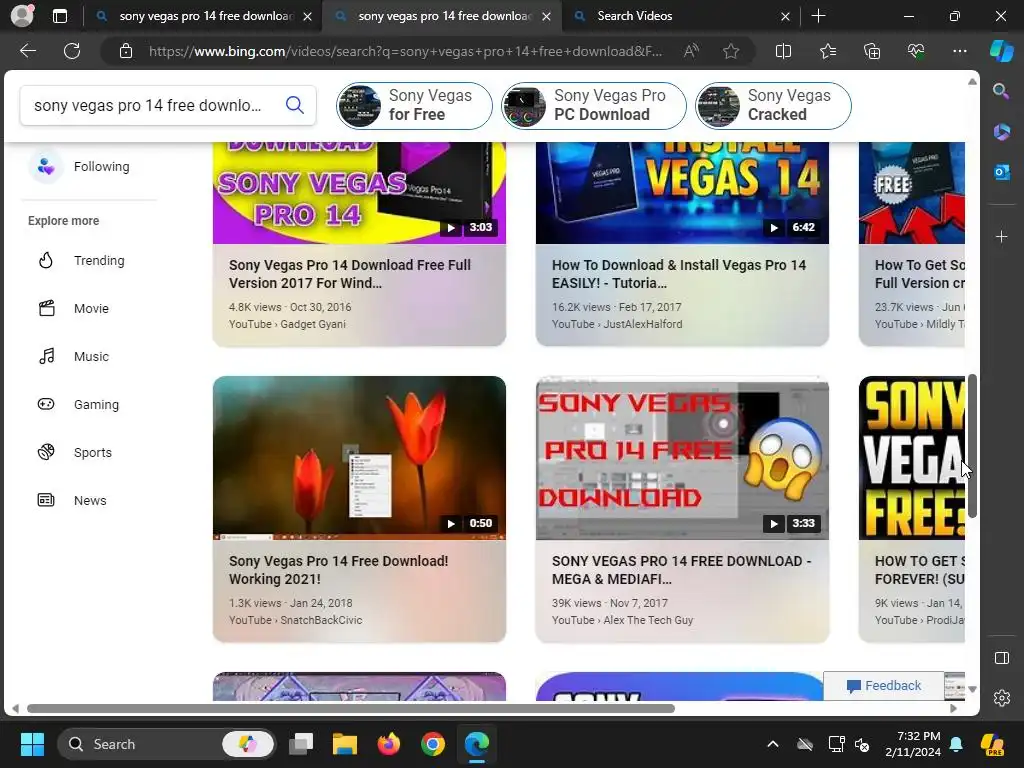This screenshot has height=768, width=1024.
Task: Open Browser essentials heart icon
Action: pyautogui.click(x=916, y=51)
